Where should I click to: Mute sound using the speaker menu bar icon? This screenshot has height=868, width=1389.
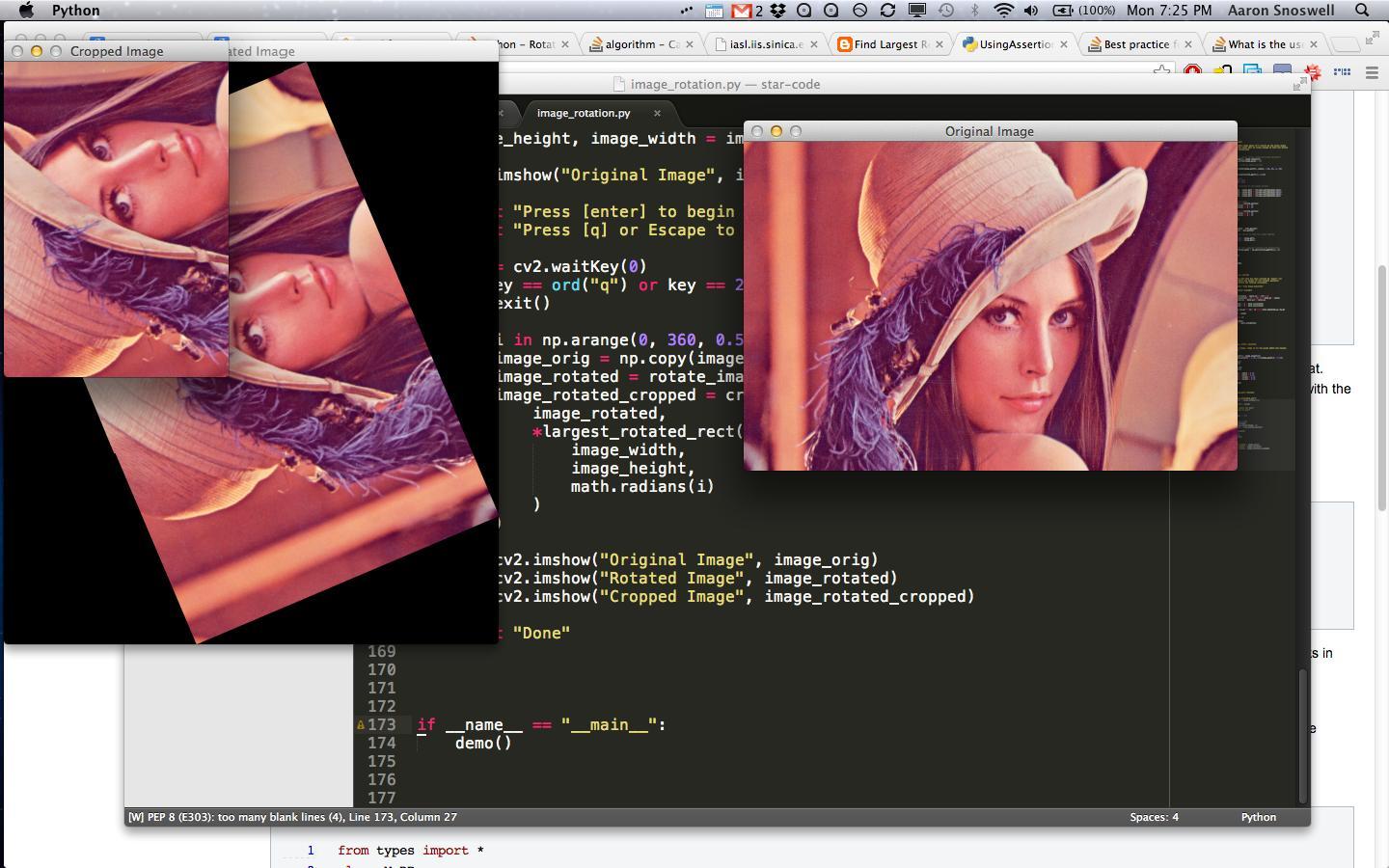tap(1032, 11)
